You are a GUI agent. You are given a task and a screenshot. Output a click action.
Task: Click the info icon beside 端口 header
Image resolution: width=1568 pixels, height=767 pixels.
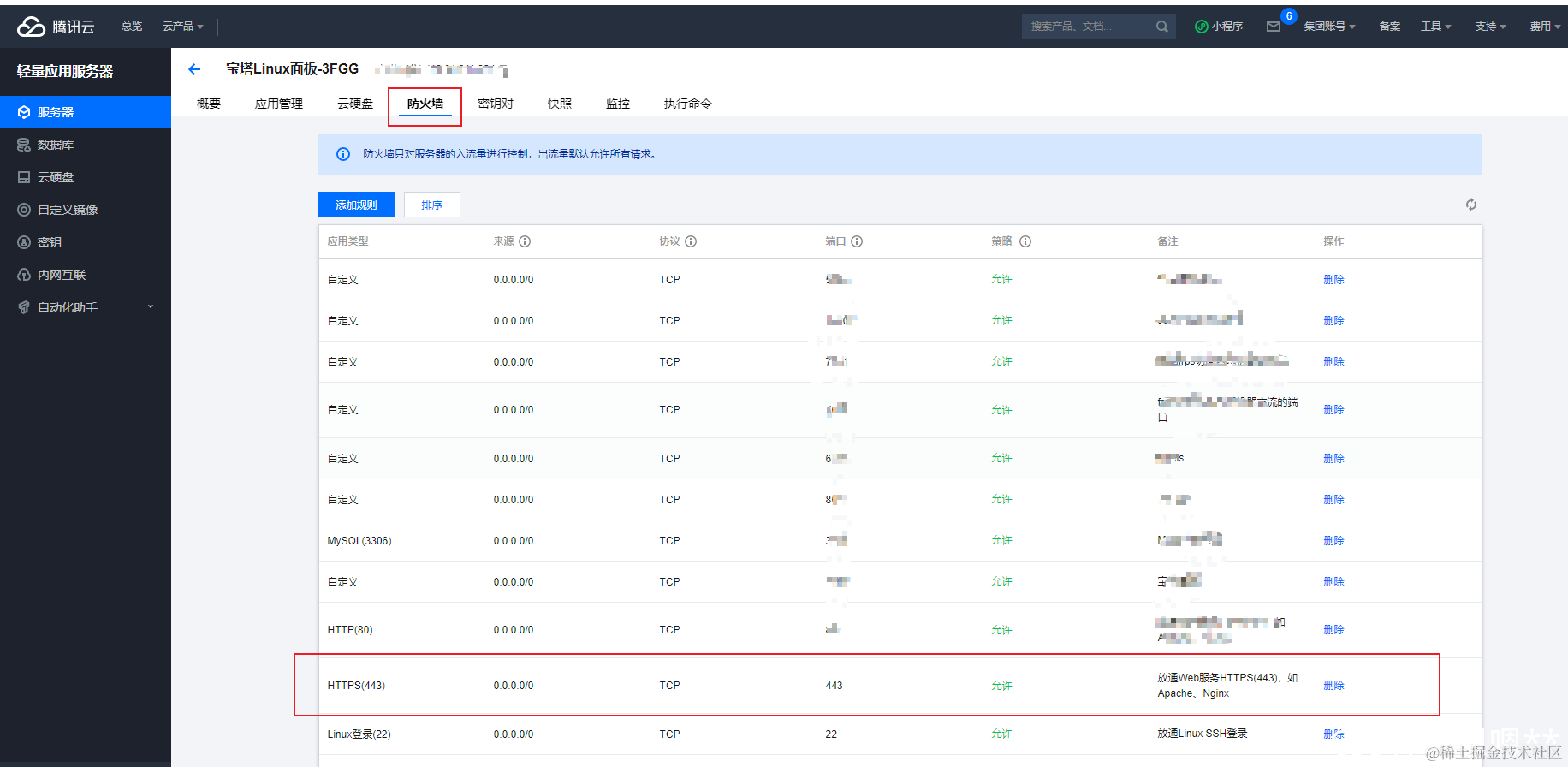(x=857, y=241)
